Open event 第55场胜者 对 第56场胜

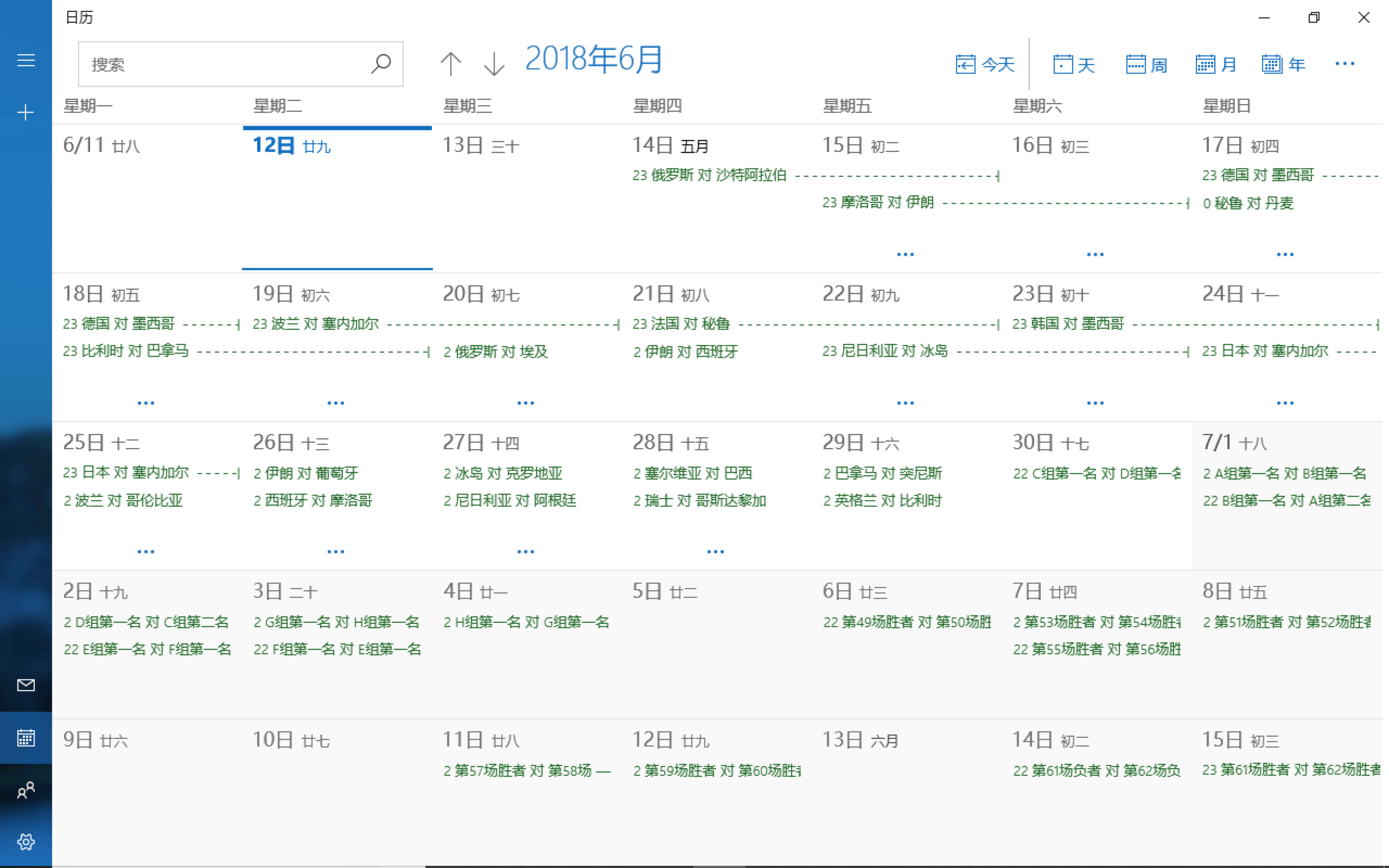pos(1097,649)
